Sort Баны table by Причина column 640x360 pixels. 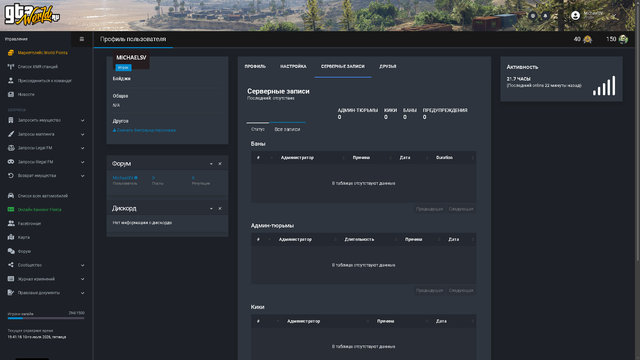click(369, 158)
